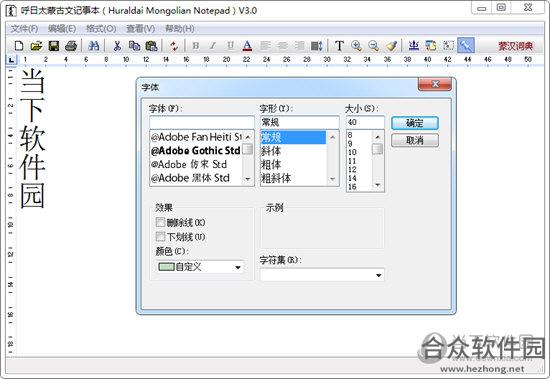Open the 文件(F) menu
The height and width of the screenshot is (379, 550).
click(24, 29)
